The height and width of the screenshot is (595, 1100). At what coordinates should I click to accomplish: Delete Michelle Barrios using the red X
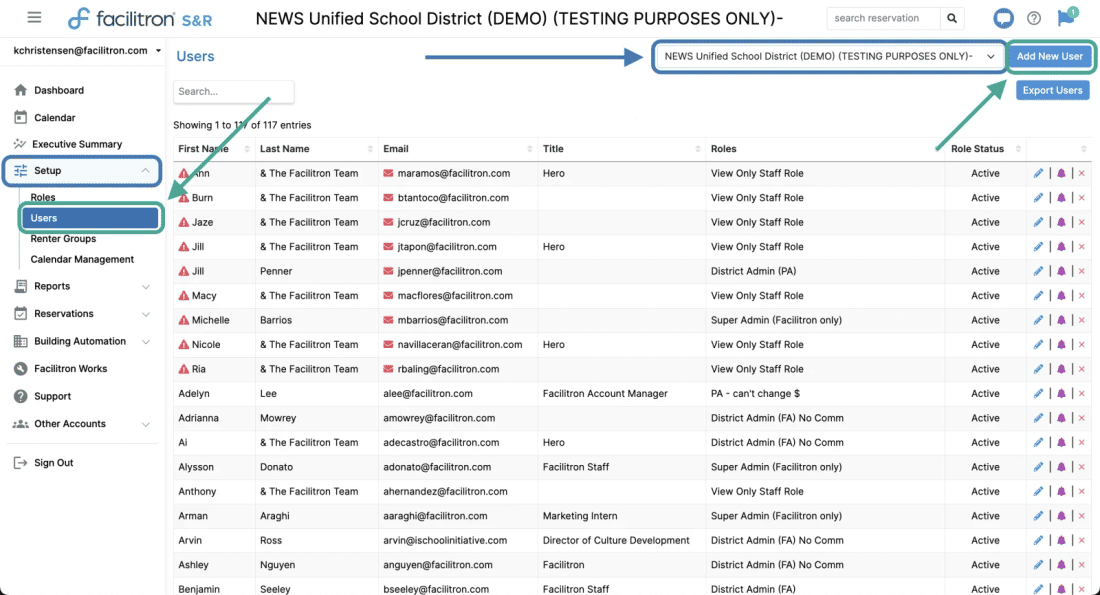point(1082,320)
